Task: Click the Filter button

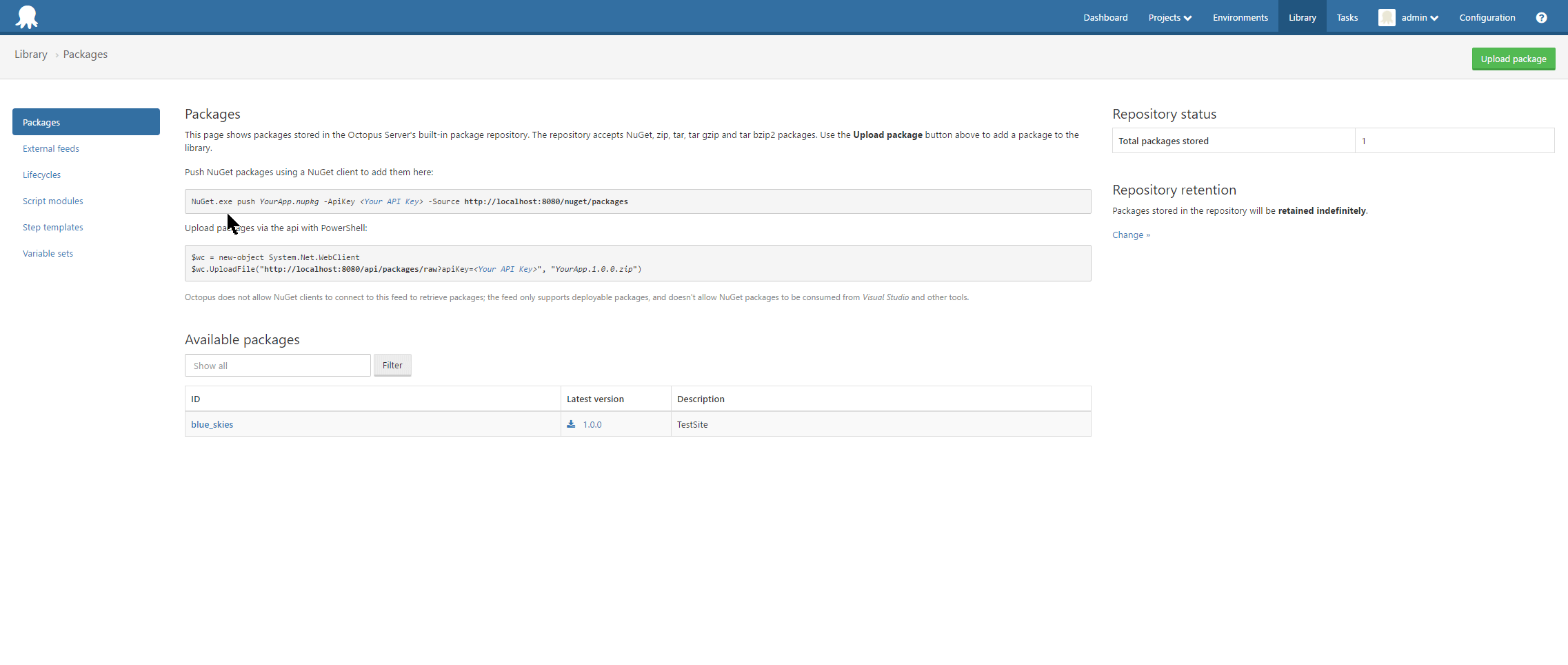Action: 392,365
